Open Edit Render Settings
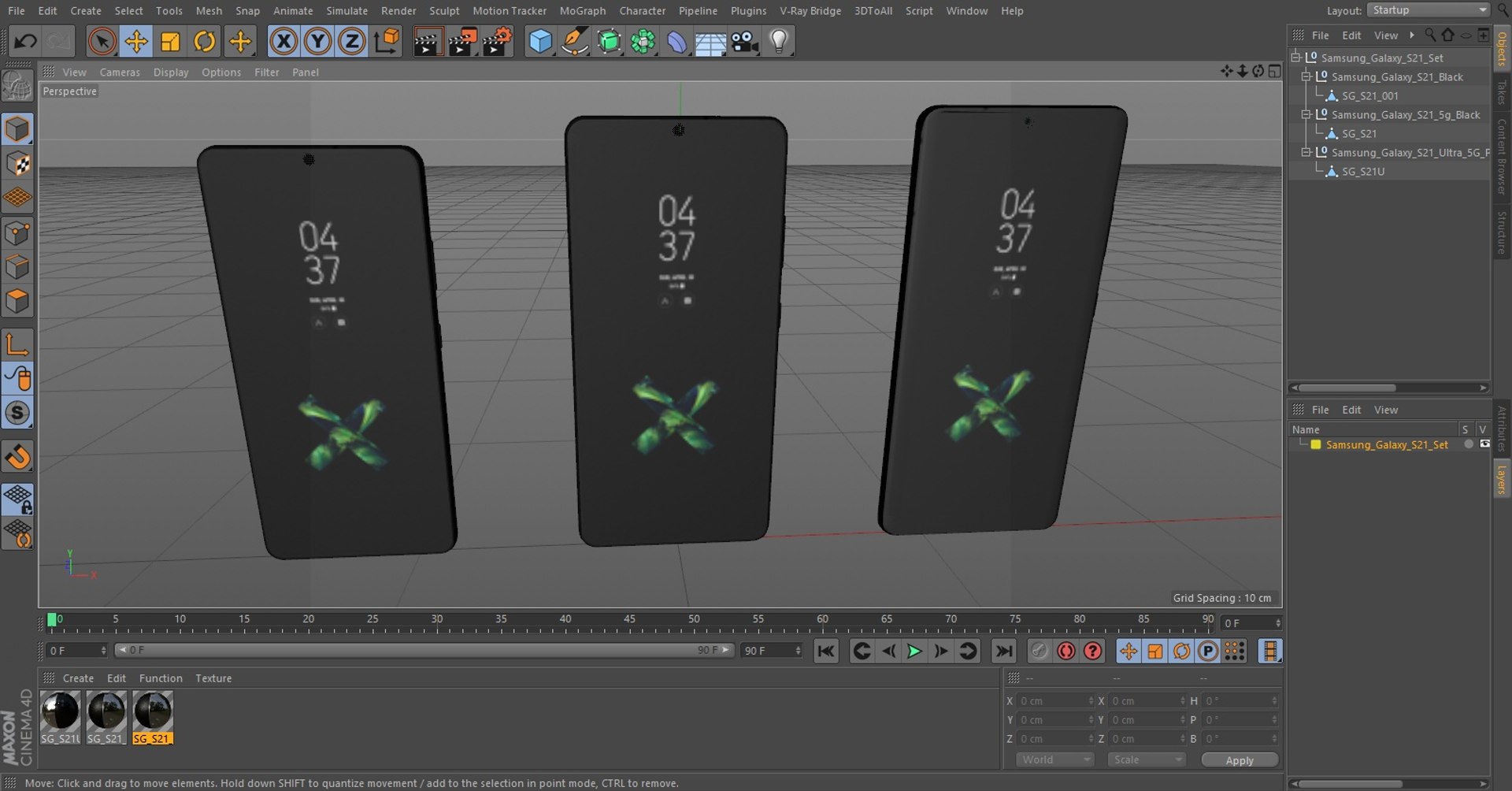The image size is (1512, 791). [497, 41]
